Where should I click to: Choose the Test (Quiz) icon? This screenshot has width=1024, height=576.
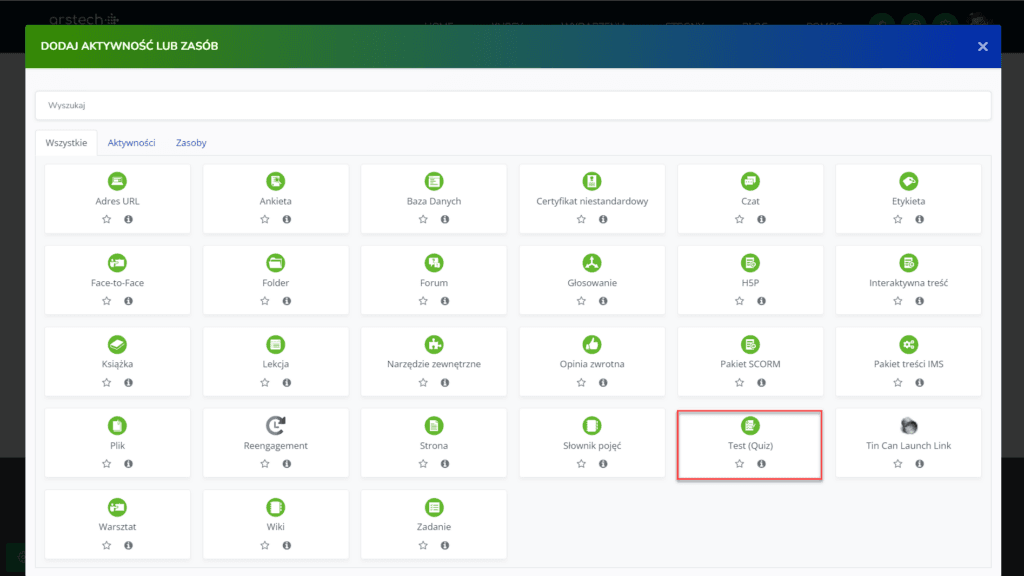[750, 426]
